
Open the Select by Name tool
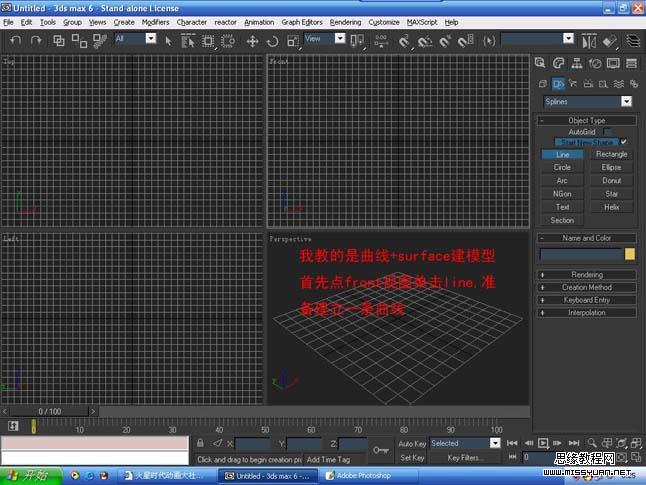coord(188,41)
